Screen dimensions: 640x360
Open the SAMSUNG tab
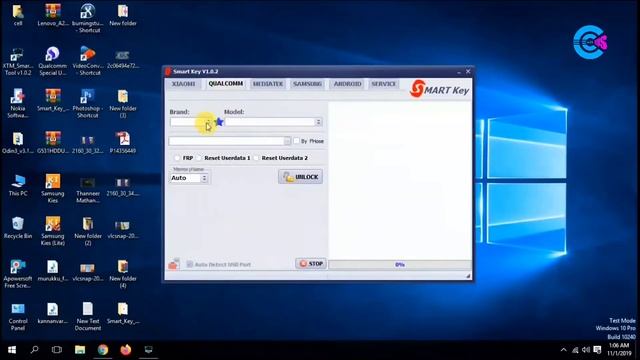click(307, 84)
